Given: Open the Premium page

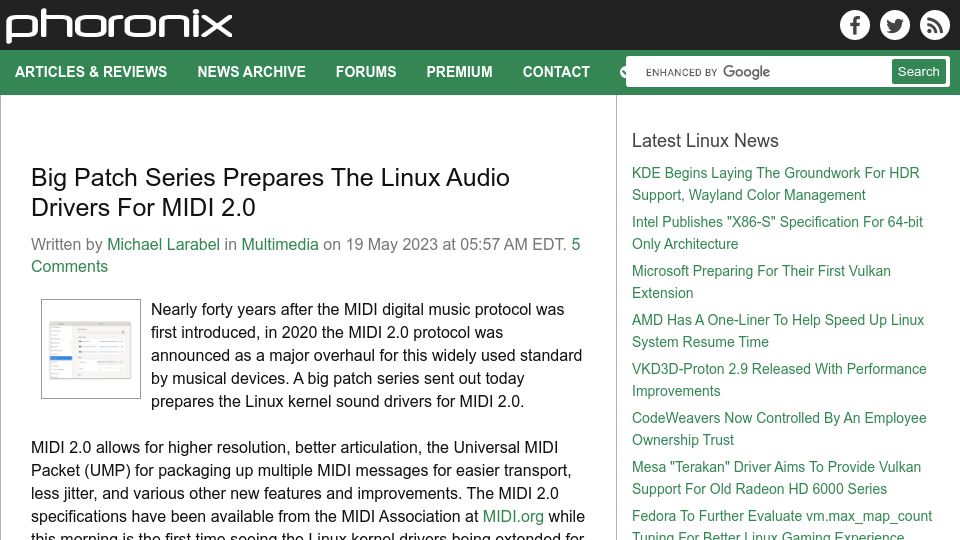Looking at the screenshot, I should click(x=459, y=72).
